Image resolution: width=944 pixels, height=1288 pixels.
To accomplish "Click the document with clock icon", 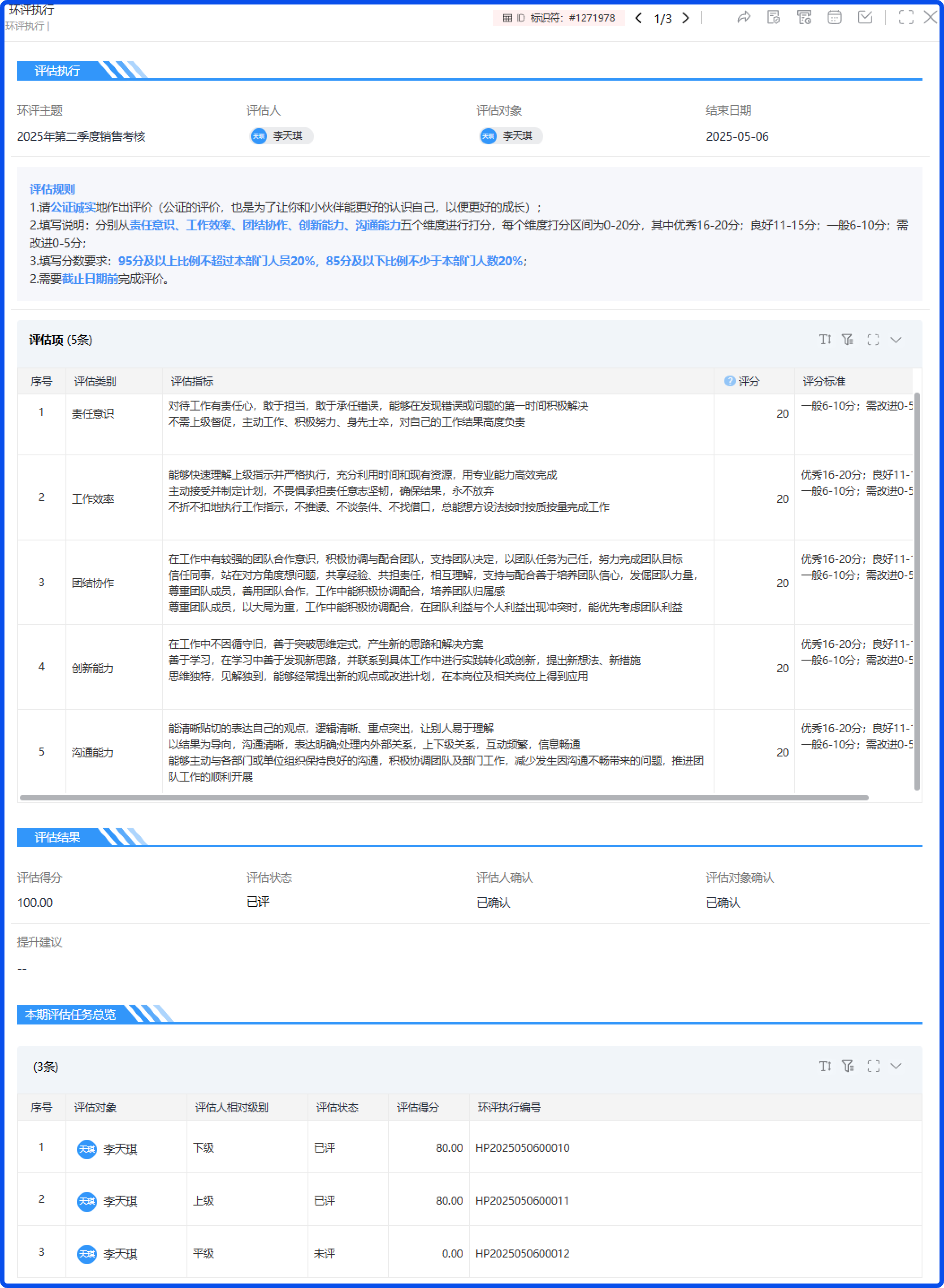I will click(x=804, y=18).
